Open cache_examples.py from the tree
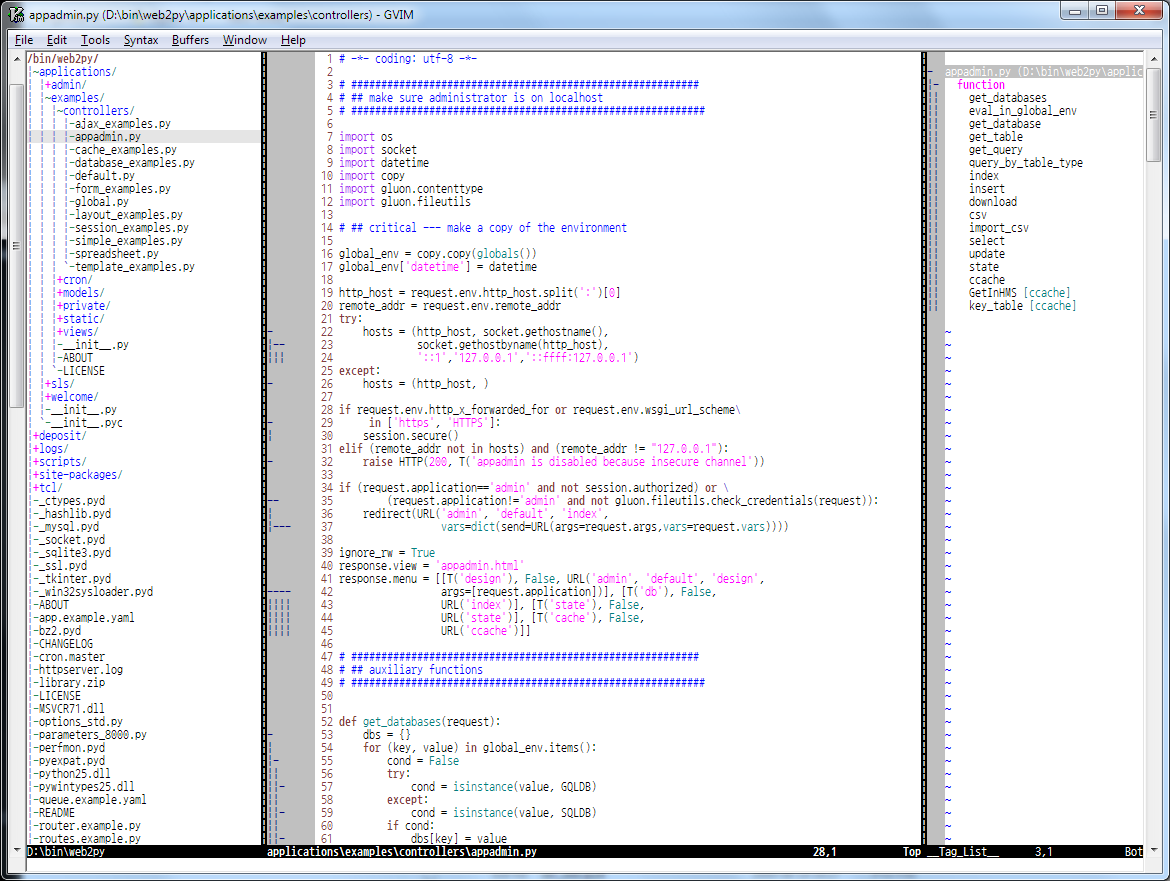The image size is (1170, 881). [125, 150]
